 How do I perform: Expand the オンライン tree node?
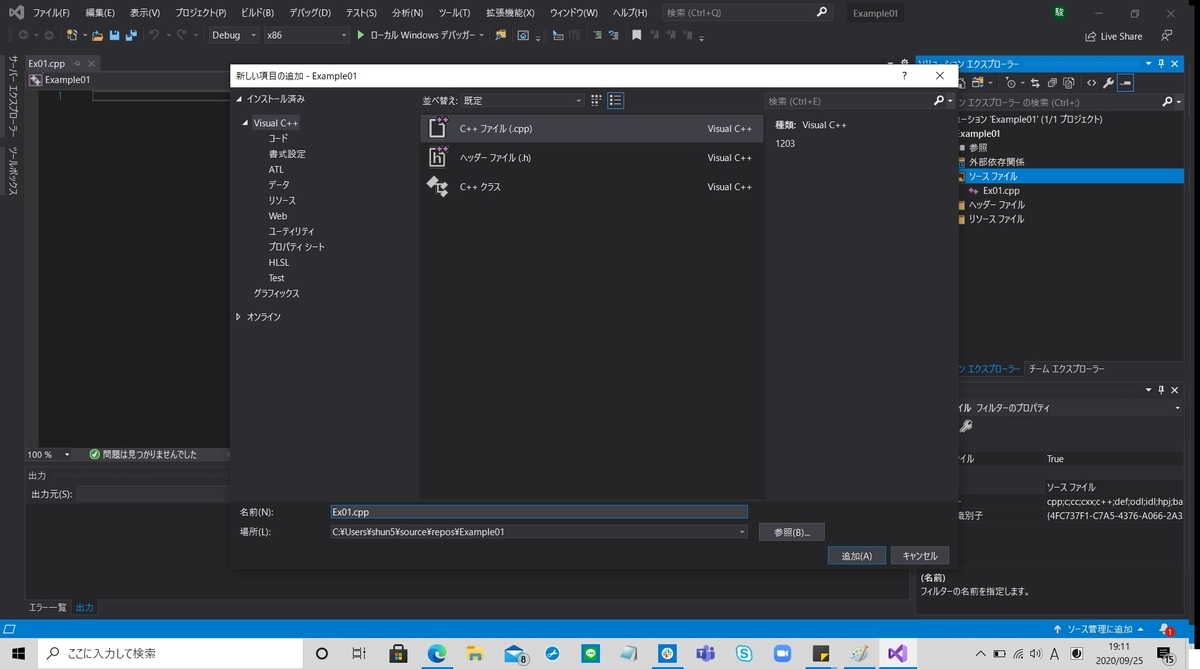(x=239, y=317)
